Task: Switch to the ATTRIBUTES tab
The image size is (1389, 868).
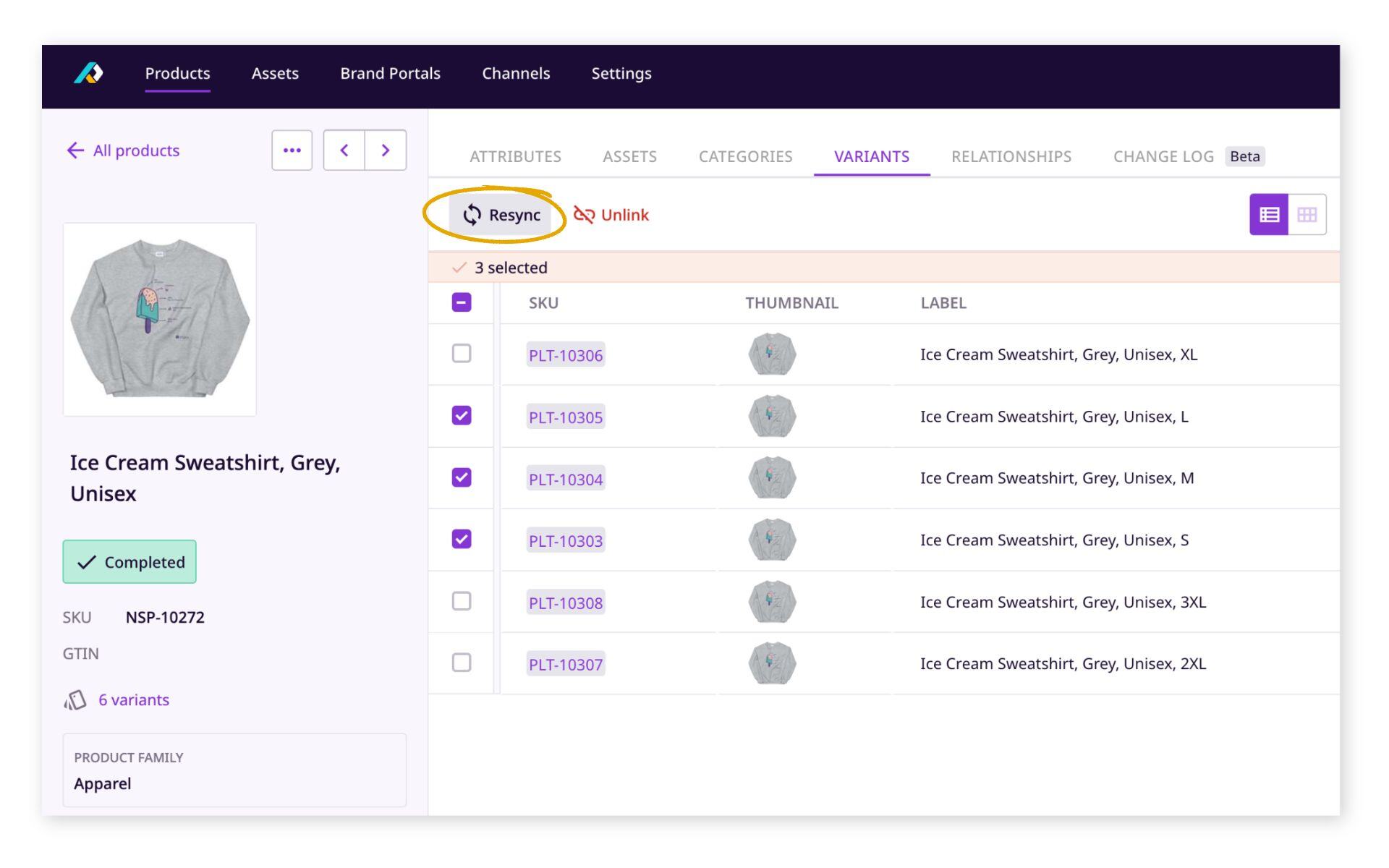Action: [x=515, y=156]
